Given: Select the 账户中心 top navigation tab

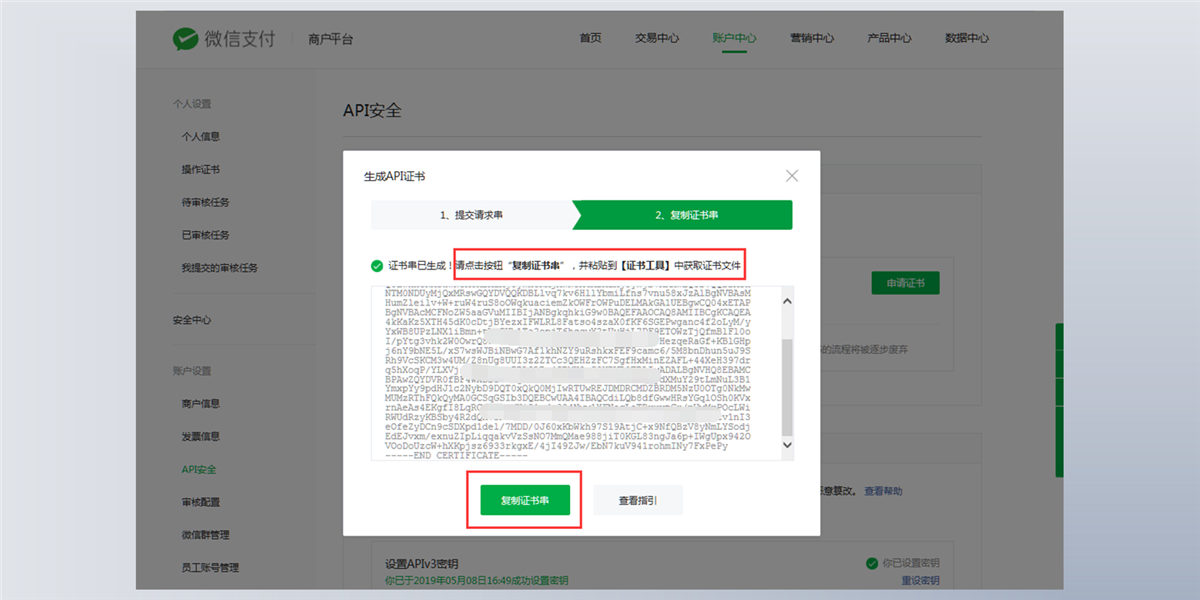Looking at the screenshot, I should click(735, 38).
